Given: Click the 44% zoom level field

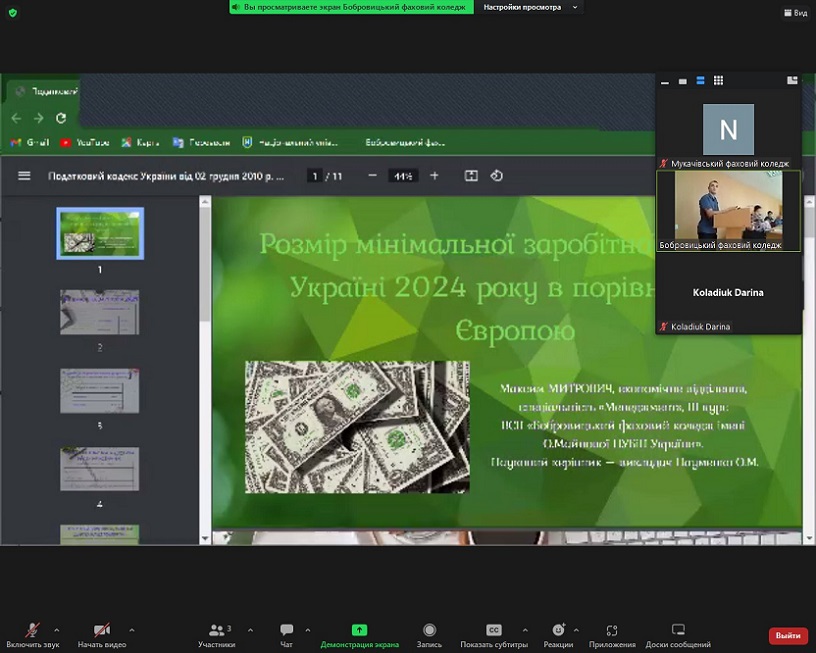Looking at the screenshot, I should [403, 176].
